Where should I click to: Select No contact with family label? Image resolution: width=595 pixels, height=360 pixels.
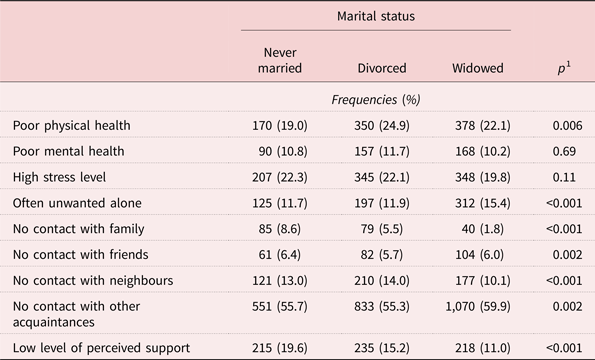(79, 229)
